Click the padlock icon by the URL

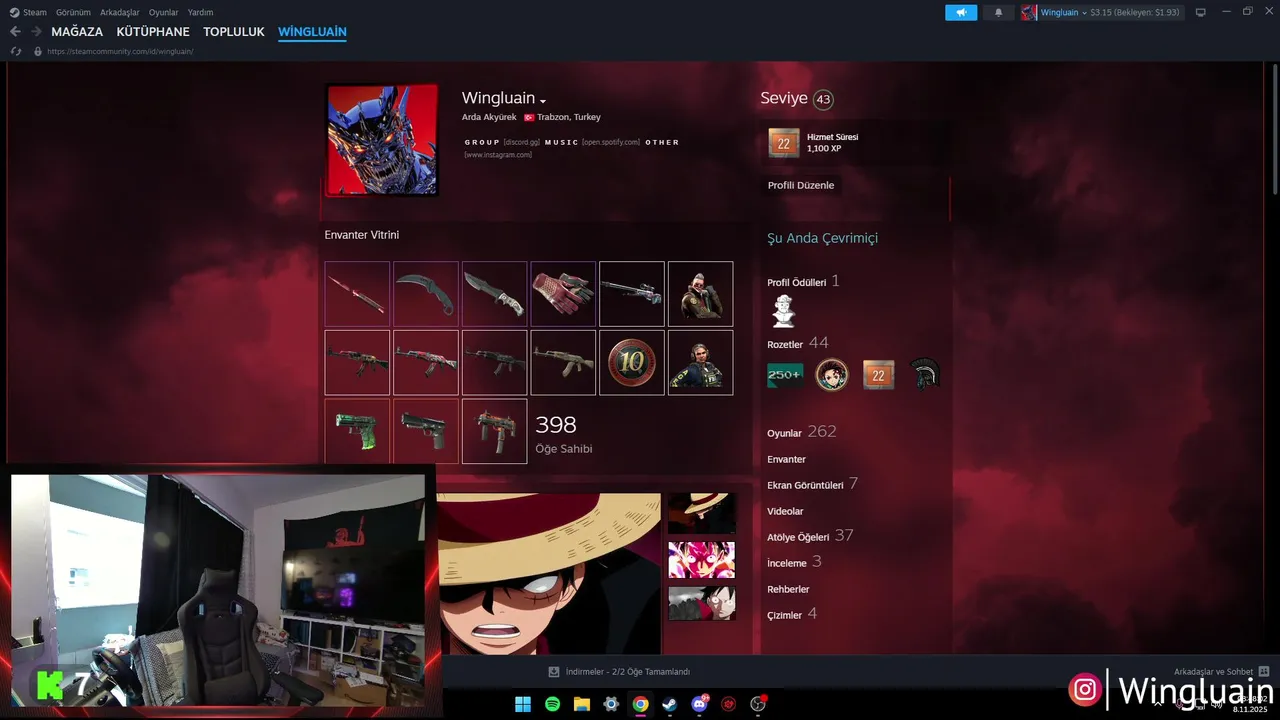click(x=38, y=51)
